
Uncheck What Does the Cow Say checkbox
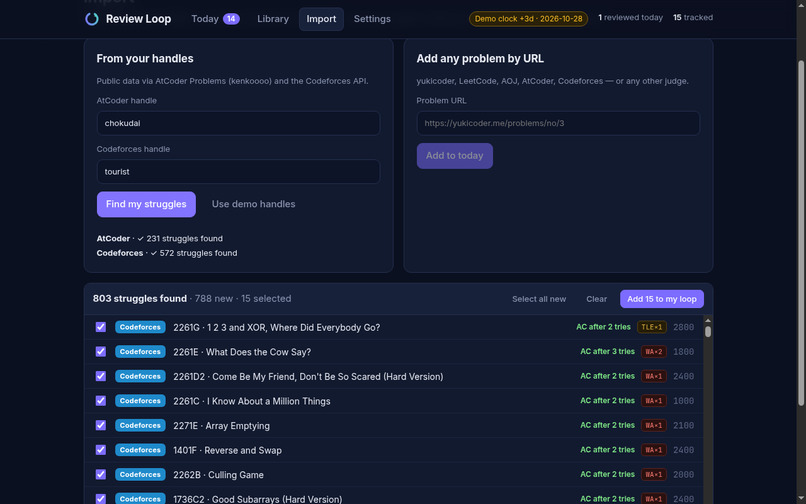click(x=101, y=352)
